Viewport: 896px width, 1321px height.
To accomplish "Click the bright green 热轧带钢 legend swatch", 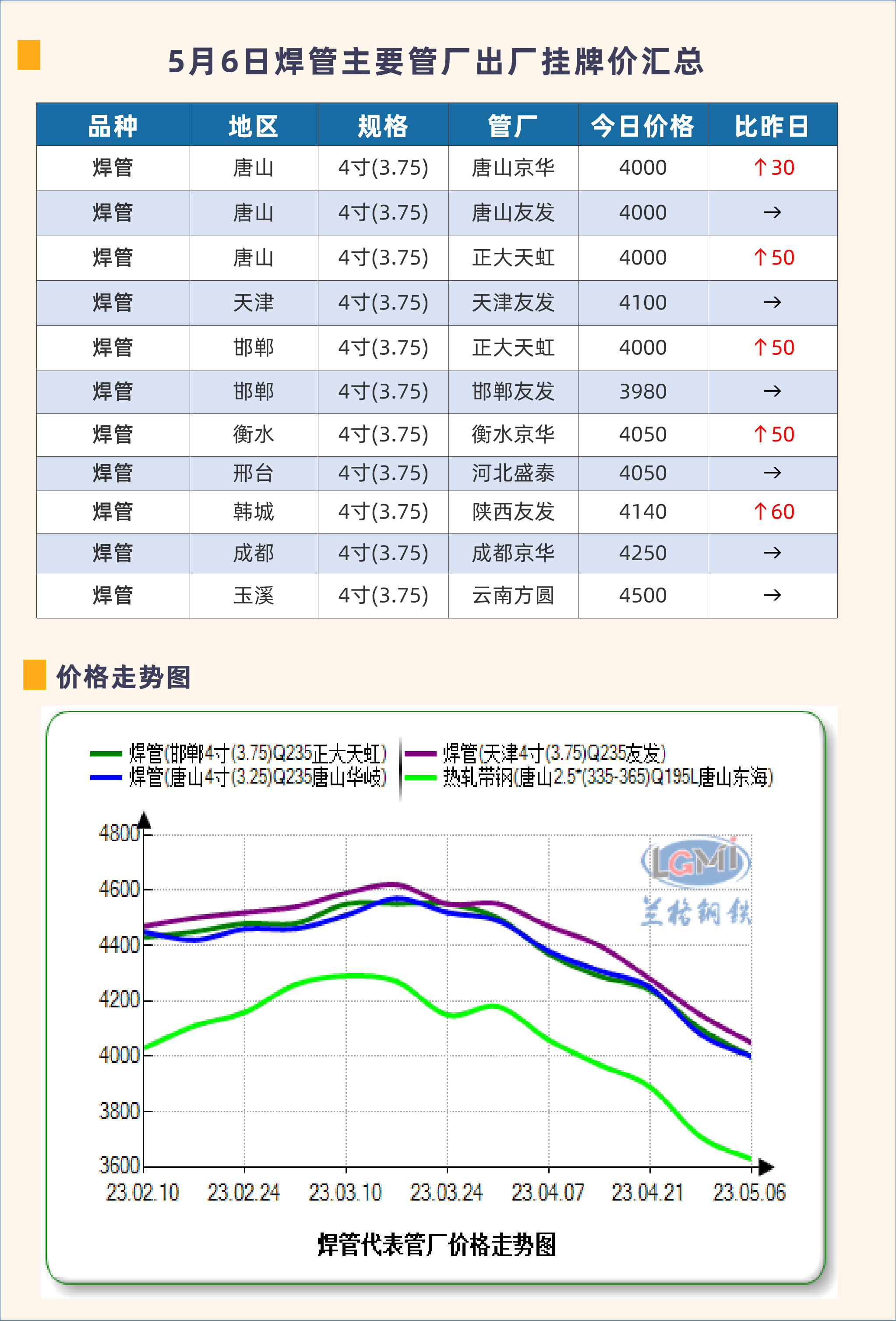I will coord(420,777).
